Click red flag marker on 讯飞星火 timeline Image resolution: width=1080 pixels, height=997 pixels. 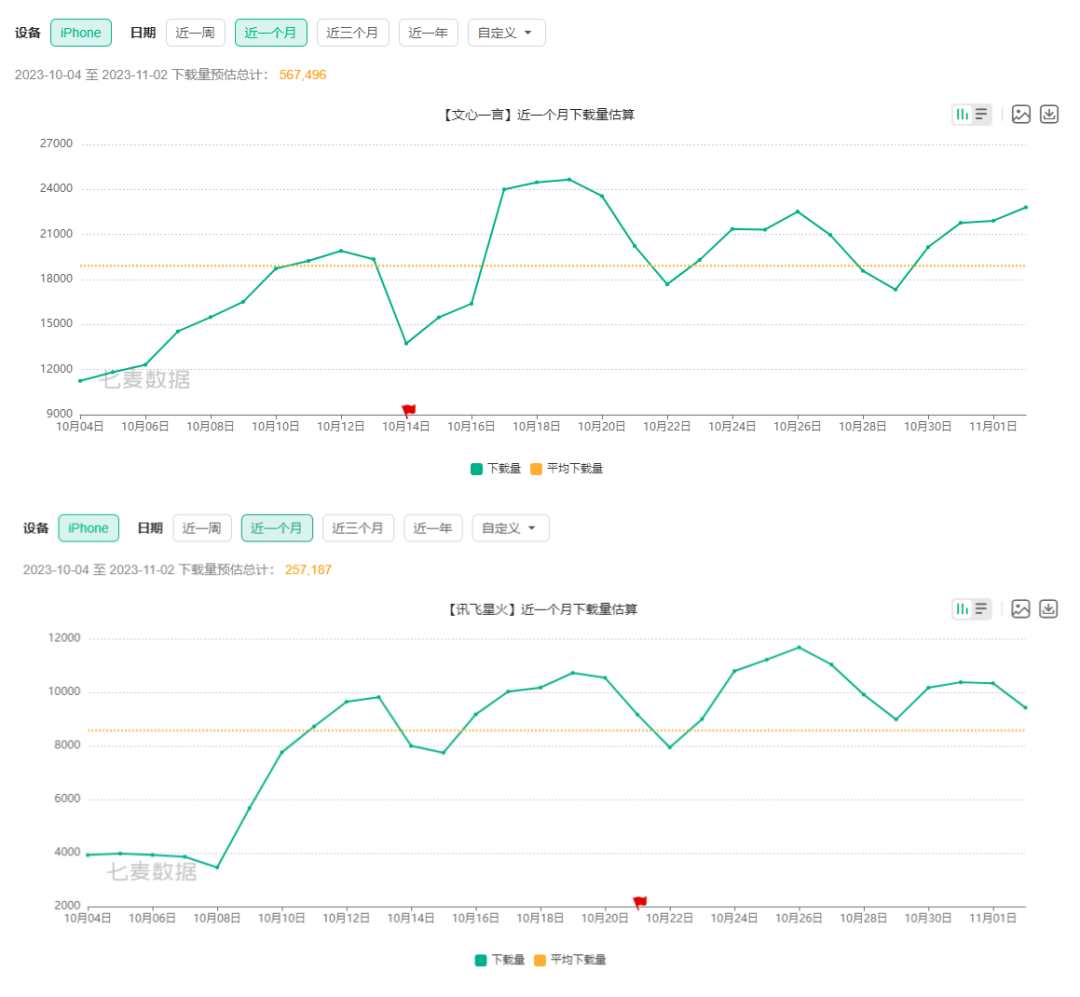(640, 902)
